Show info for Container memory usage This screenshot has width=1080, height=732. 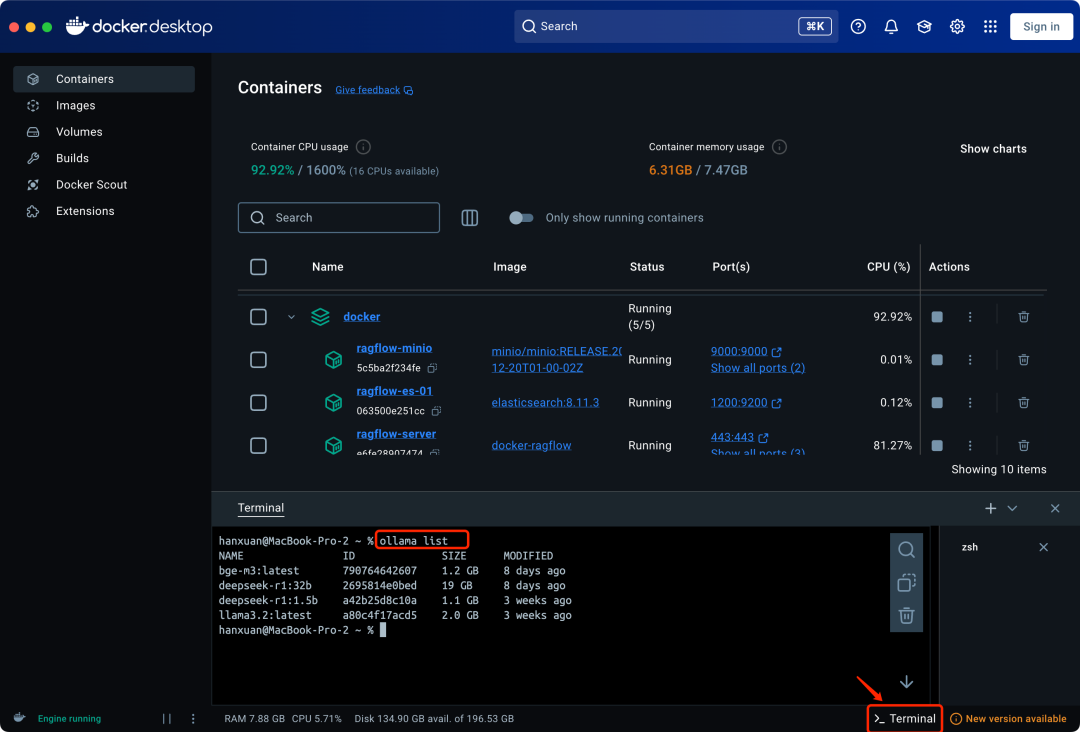pos(779,147)
